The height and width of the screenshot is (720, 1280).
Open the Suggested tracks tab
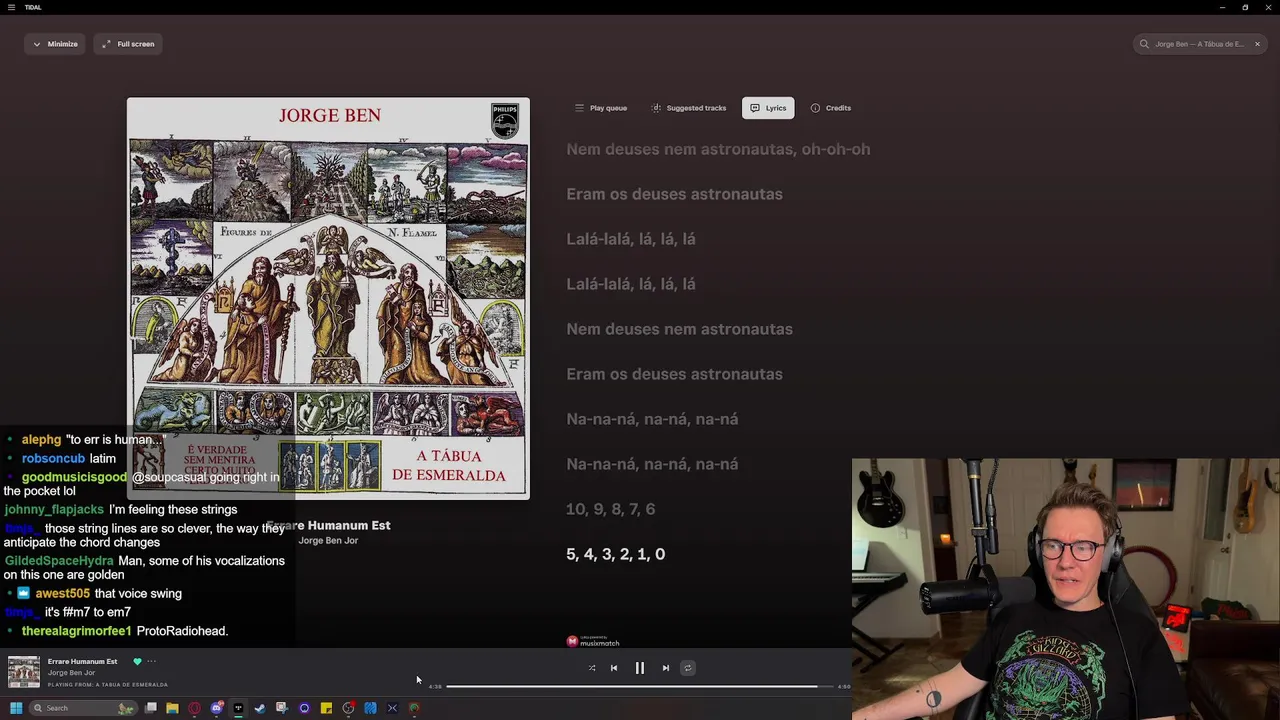click(x=689, y=108)
